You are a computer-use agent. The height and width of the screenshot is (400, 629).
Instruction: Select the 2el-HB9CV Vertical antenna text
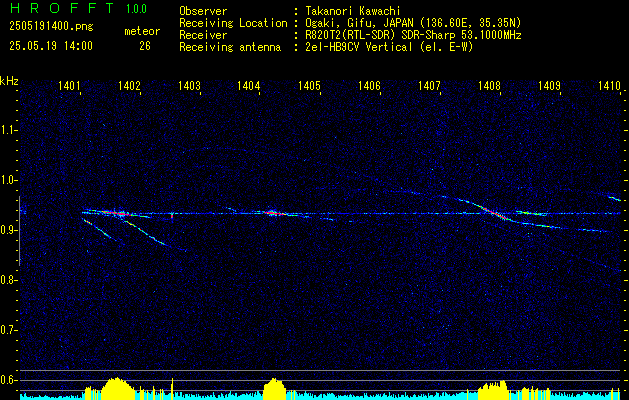click(x=388, y=47)
